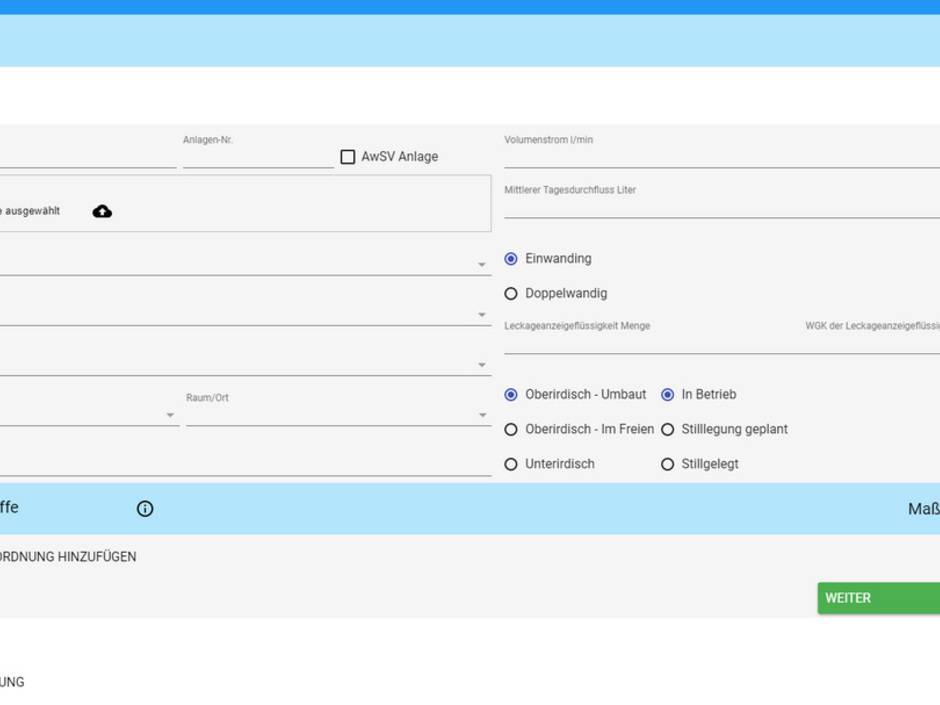The width and height of the screenshot is (940, 705).
Task: Enable the AwSV Anlage checkbox
Action: coord(348,157)
